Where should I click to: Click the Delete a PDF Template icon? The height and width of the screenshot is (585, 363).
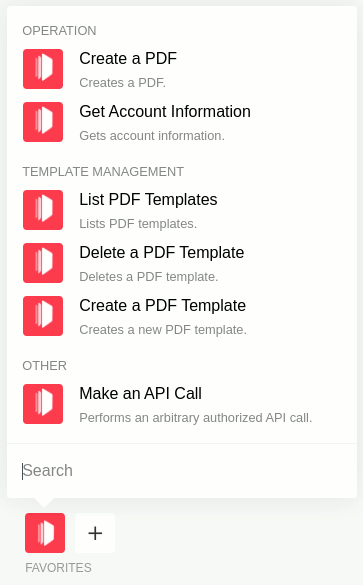43,263
